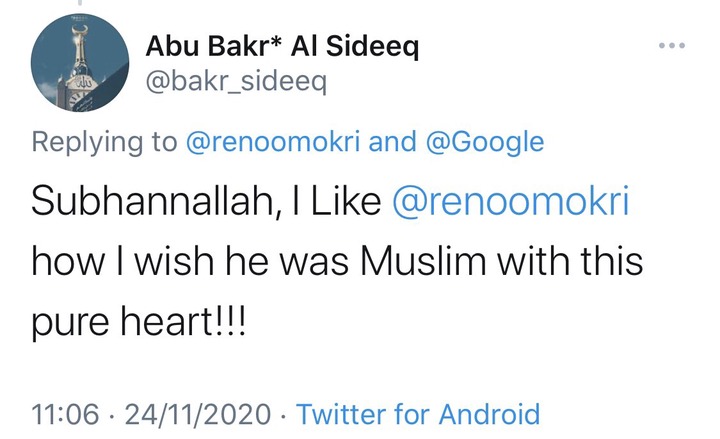Image resolution: width=720 pixels, height=439 pixels.
Task: Open the @bakr_sideeq handle profile
Action: coord(236,82)
